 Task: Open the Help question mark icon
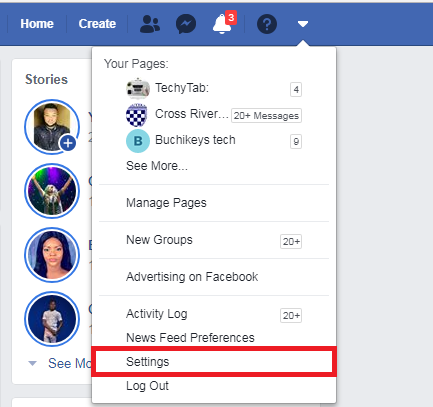pos(267,24)
